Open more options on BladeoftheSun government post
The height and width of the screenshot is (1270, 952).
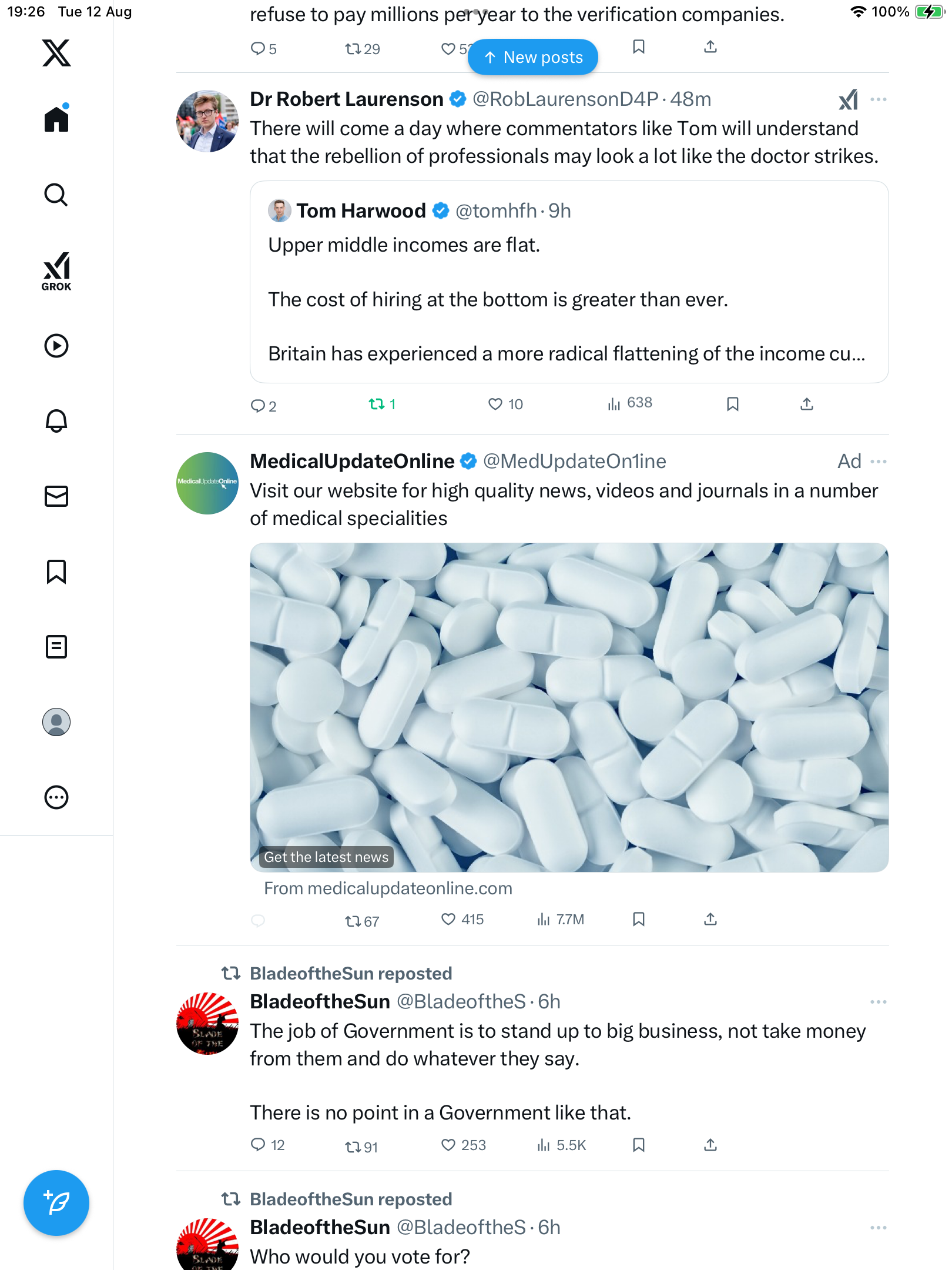pos(878,1002)
